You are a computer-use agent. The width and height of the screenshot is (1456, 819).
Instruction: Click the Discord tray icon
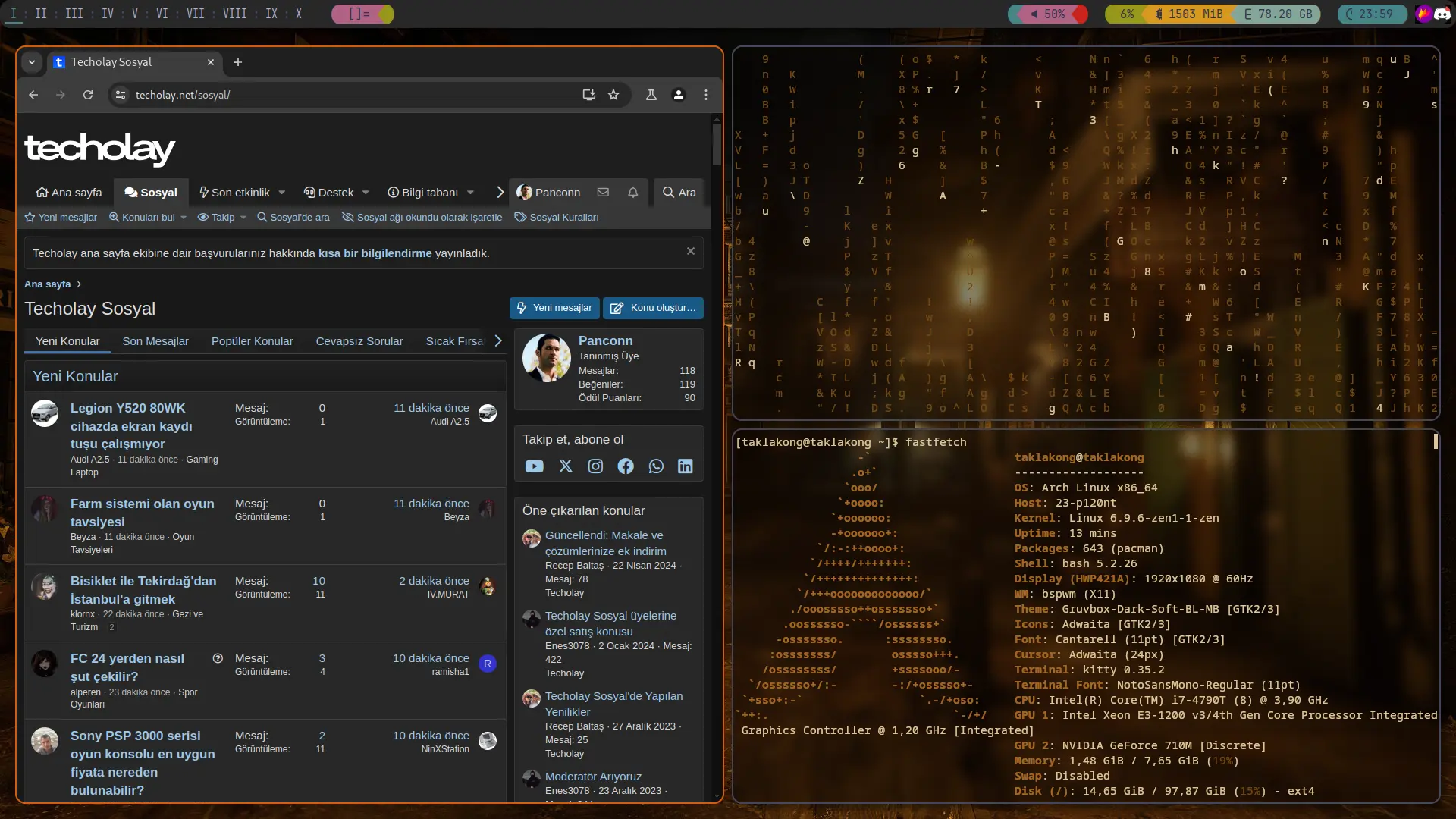(x=1442, y=14)
